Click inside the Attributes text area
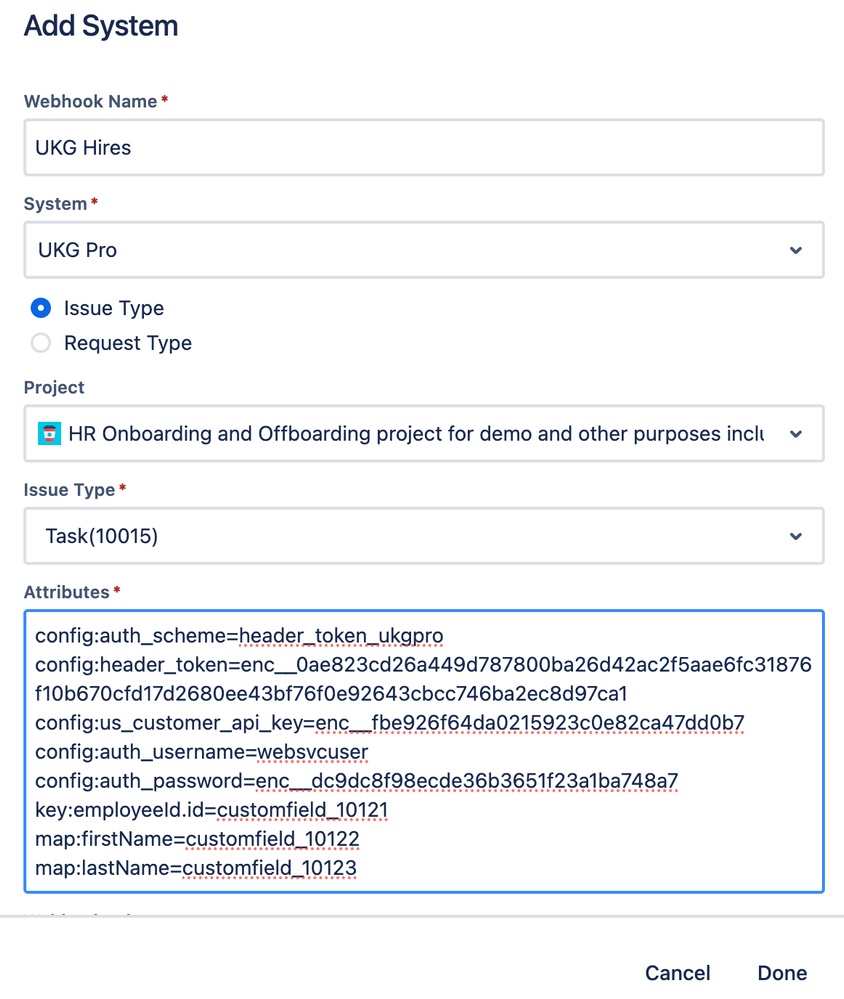The image size is (844, 999). [424, 751]
